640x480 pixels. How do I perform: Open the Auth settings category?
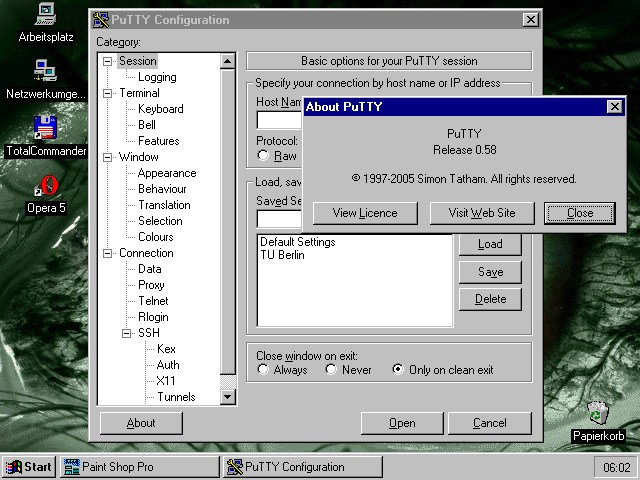point(168,365)
